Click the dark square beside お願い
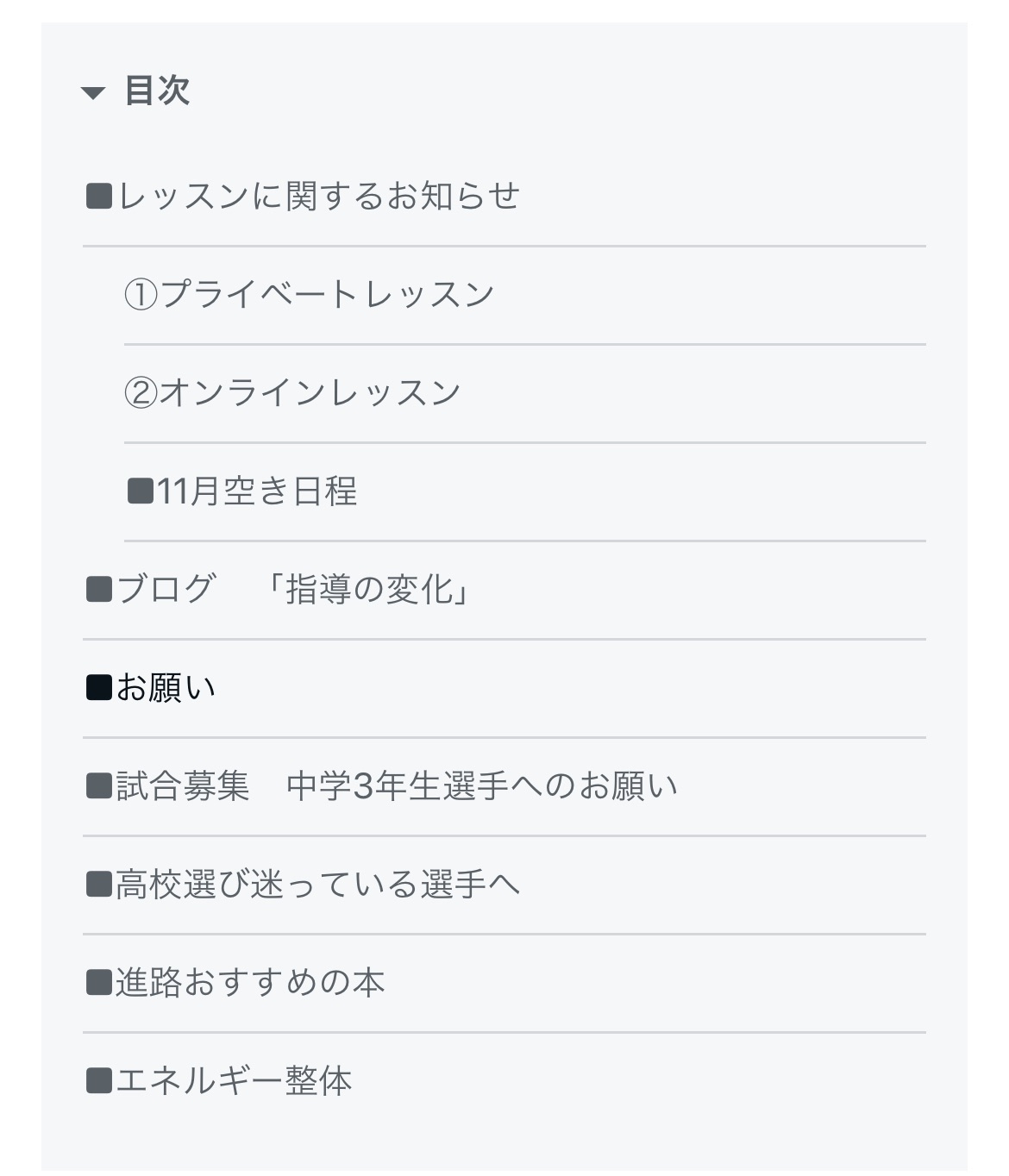Screen dimensions: 1009x1176 click(100, 688)
